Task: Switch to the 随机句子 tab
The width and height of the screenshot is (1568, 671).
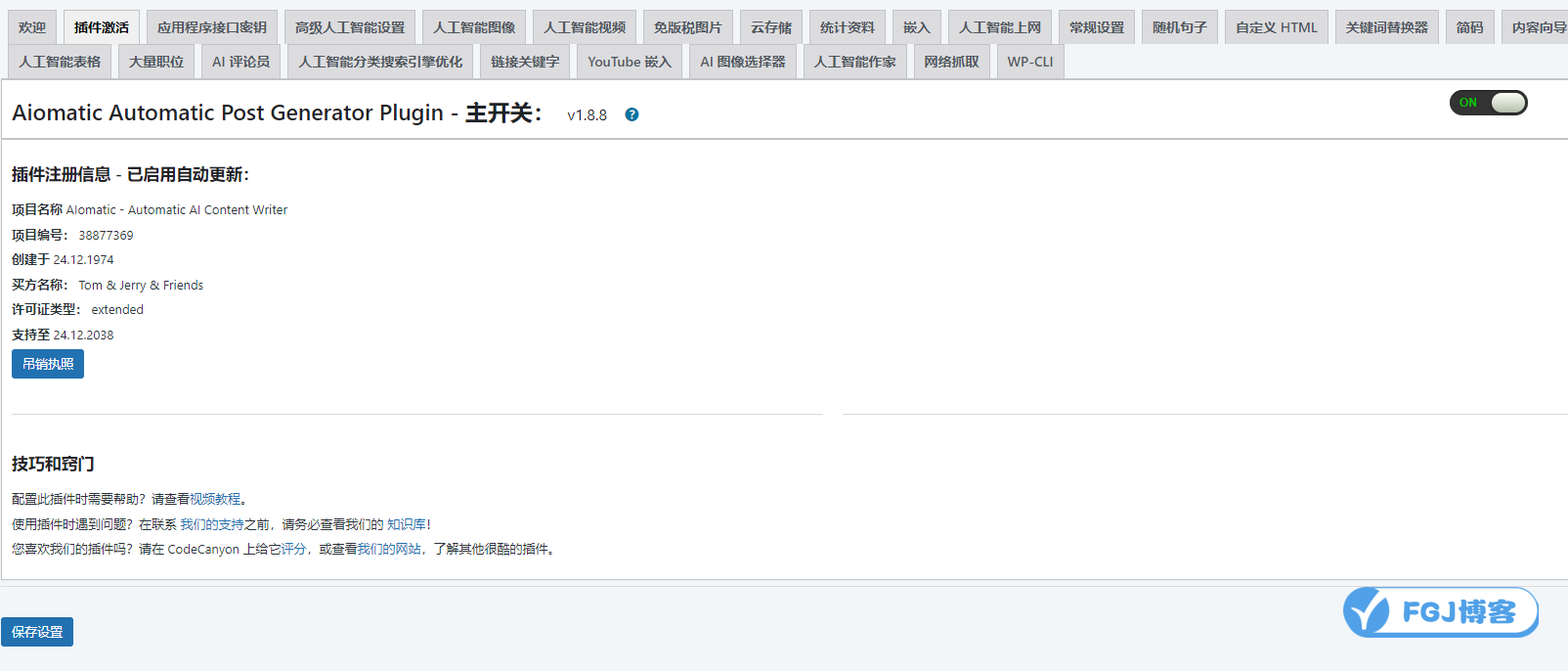Action: point(1180,27)
